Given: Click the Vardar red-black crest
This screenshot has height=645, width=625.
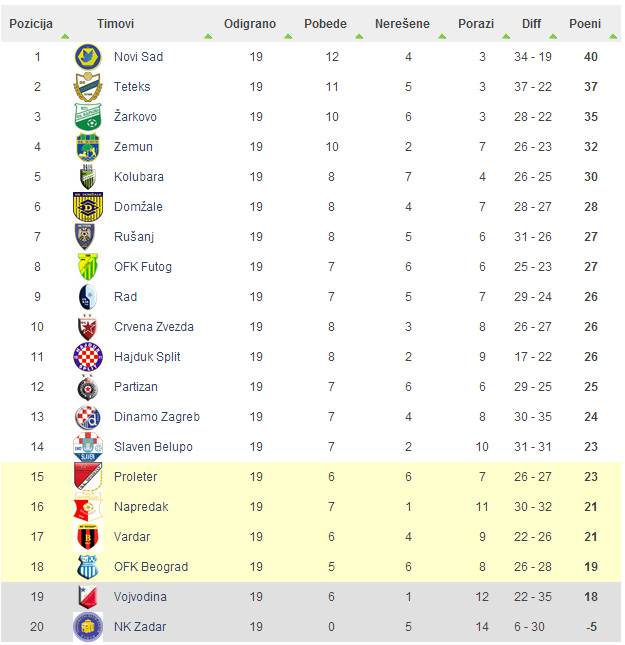Looking at the screenshot, I should point(88,537).
